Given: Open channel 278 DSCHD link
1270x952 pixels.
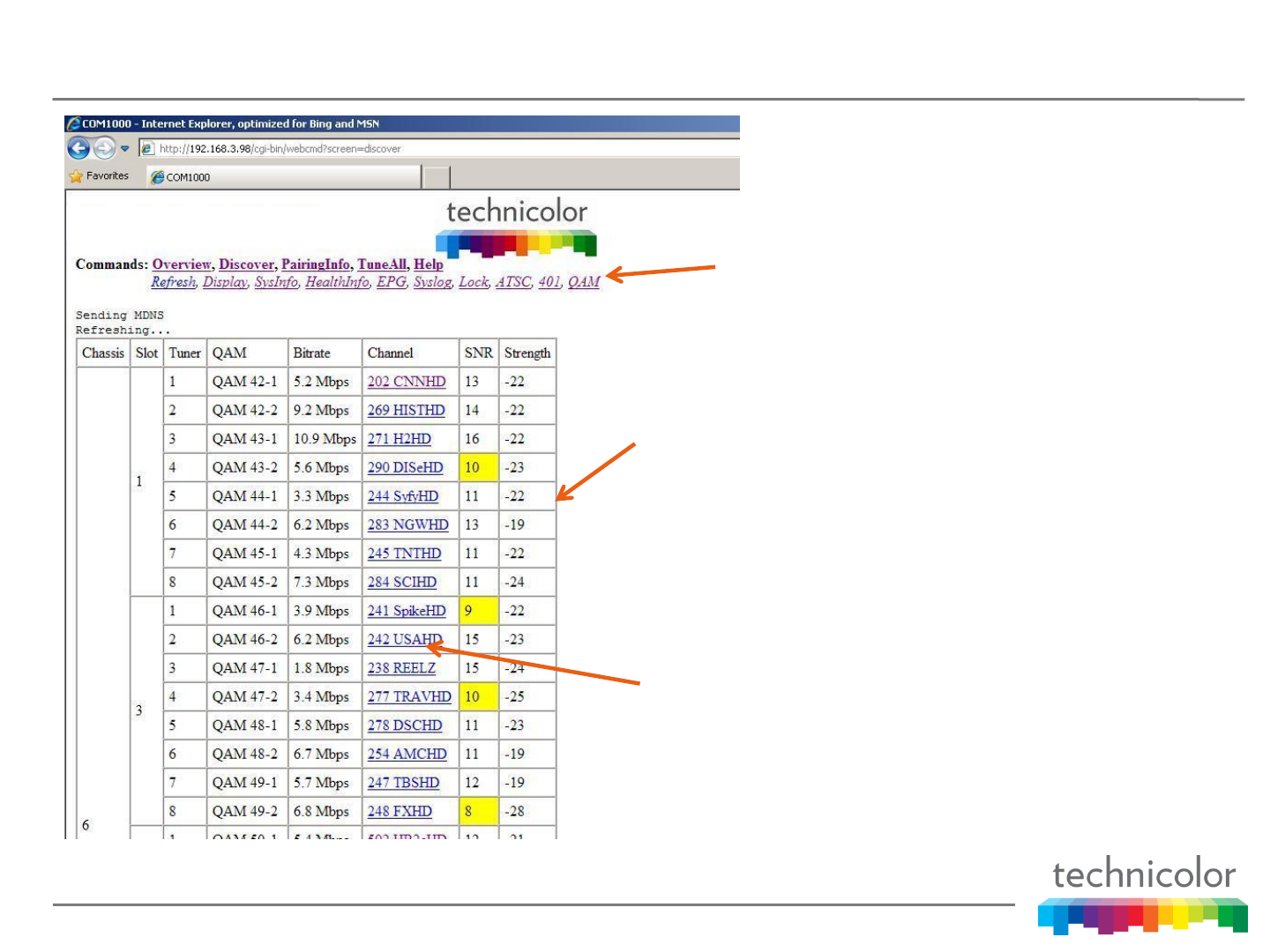Looking at the screenshot, I should click(x=405, y=725).
